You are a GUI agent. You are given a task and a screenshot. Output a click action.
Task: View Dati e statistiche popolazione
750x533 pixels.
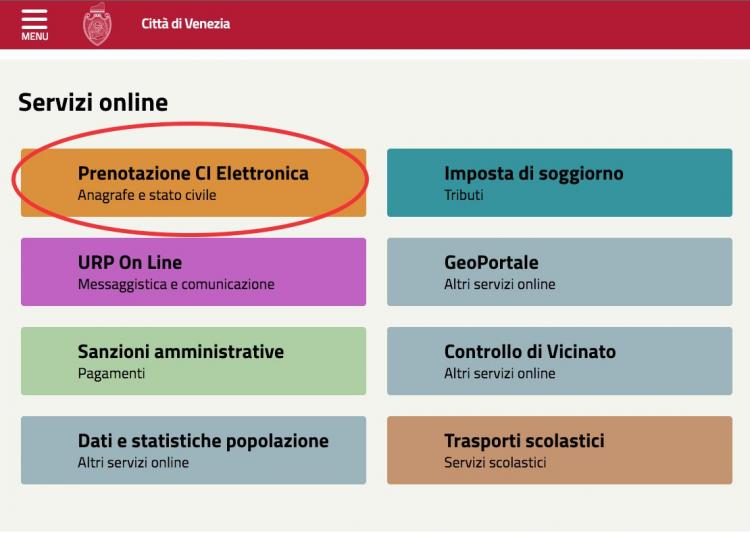[193, 450]
